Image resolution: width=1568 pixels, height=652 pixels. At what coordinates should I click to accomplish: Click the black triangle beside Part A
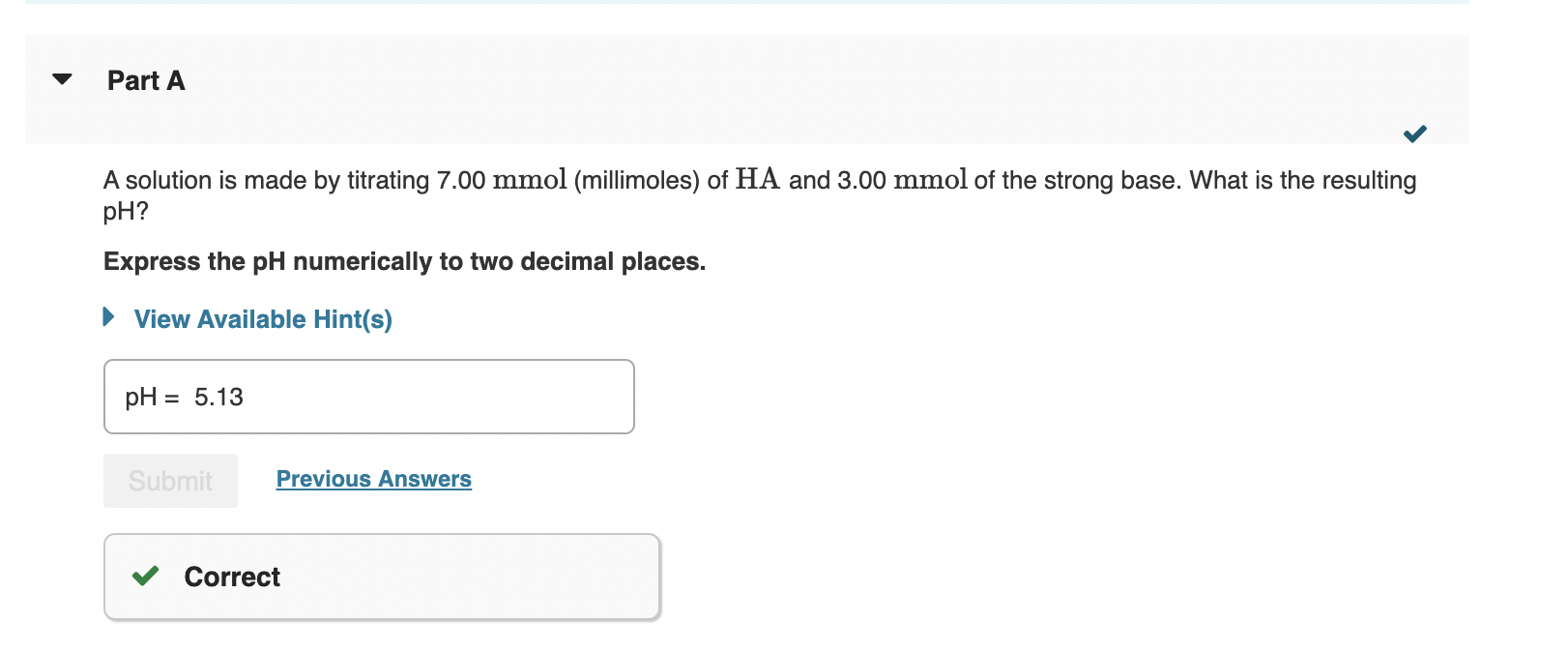pos(62,80)
